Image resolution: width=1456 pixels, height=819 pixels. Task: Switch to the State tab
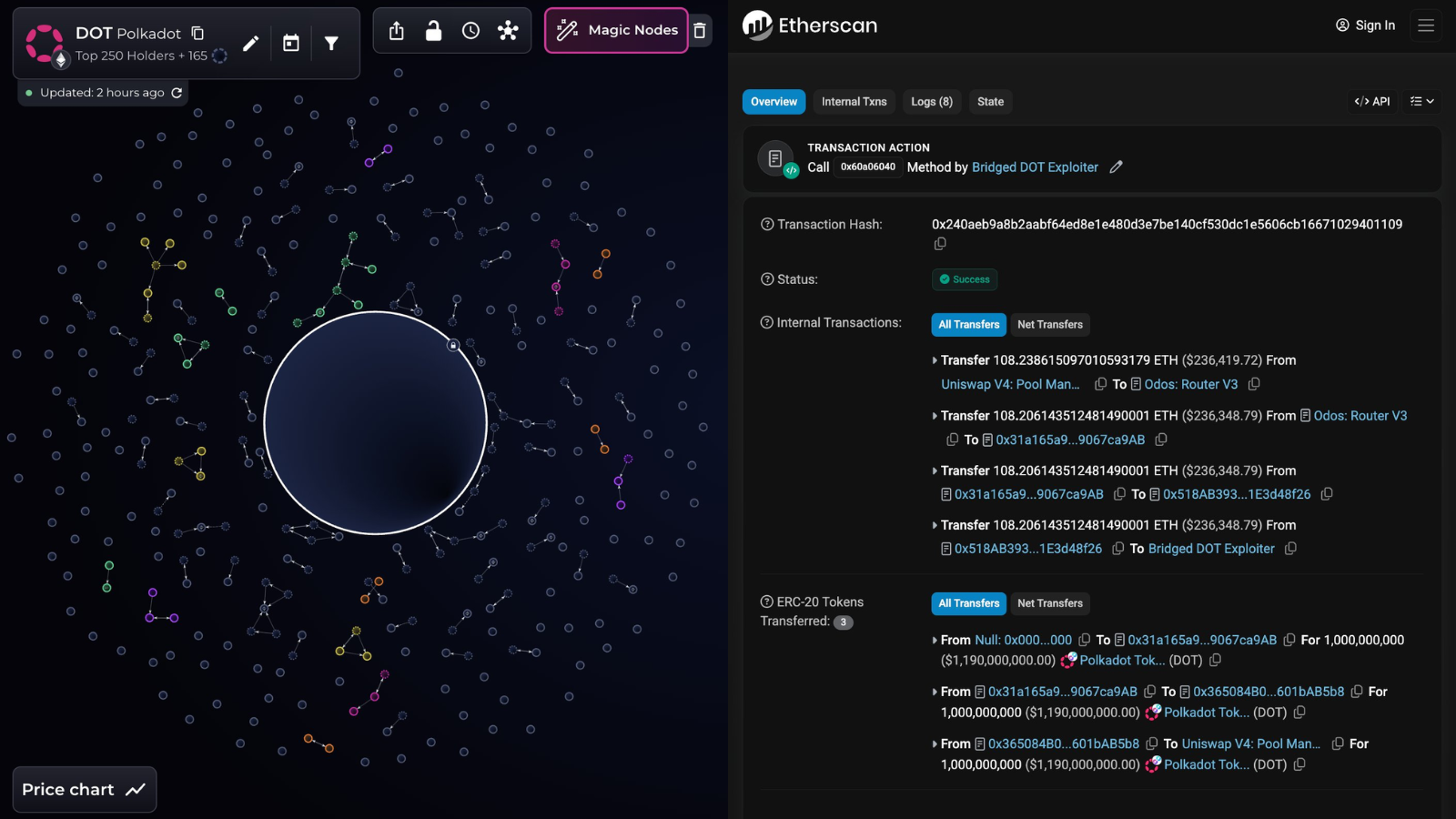coord(990,102)
